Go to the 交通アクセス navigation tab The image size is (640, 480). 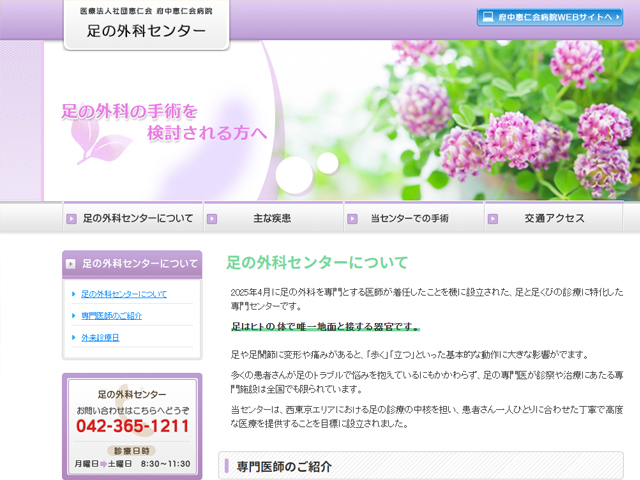pos(554,218)
